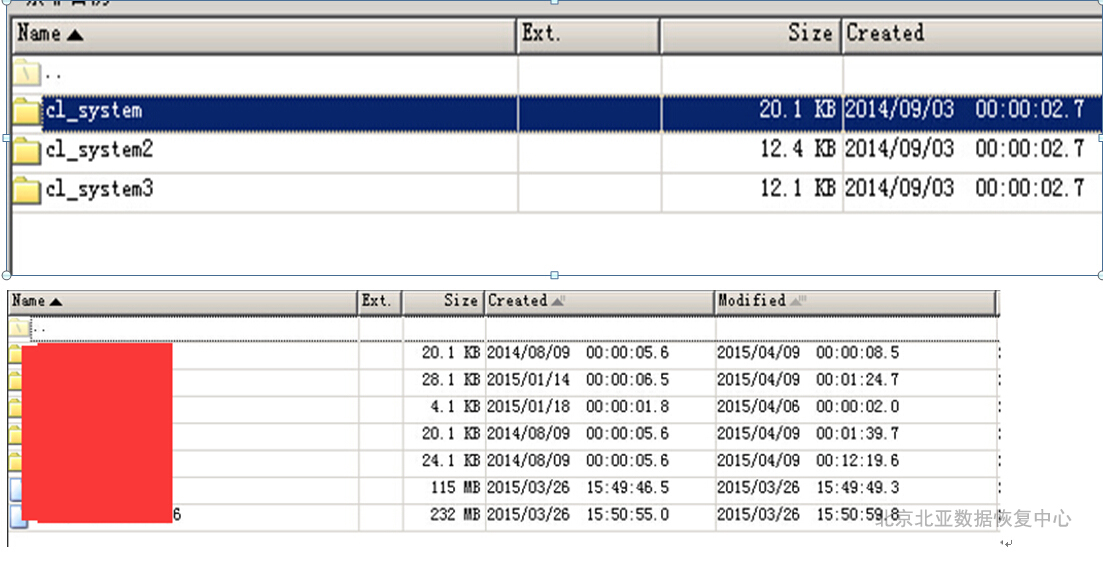Sort the upper list by the Name header

(264, 35)
